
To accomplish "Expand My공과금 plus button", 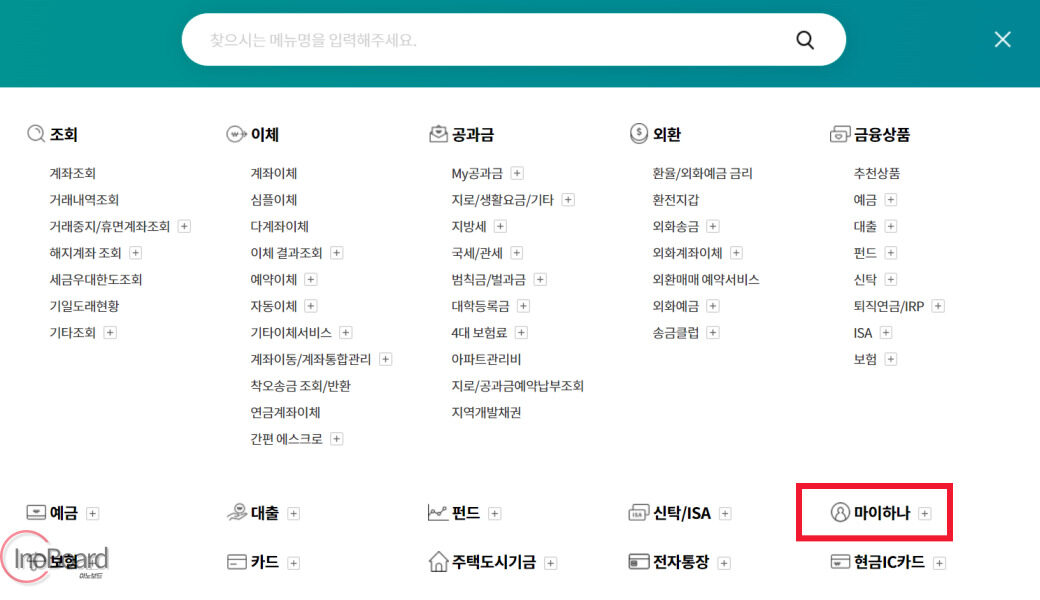I will 517,173.
